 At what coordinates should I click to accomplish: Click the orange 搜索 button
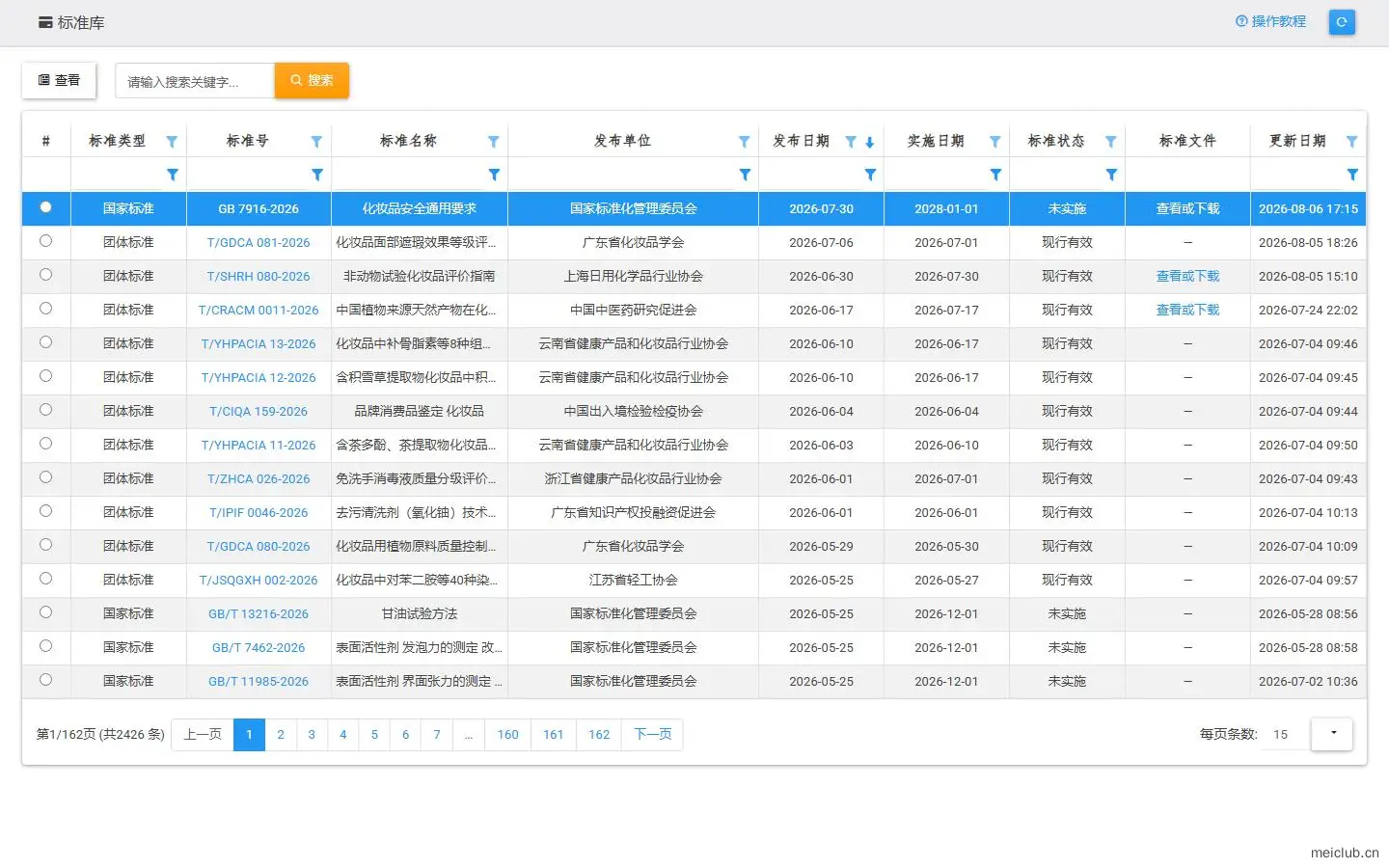312,80
